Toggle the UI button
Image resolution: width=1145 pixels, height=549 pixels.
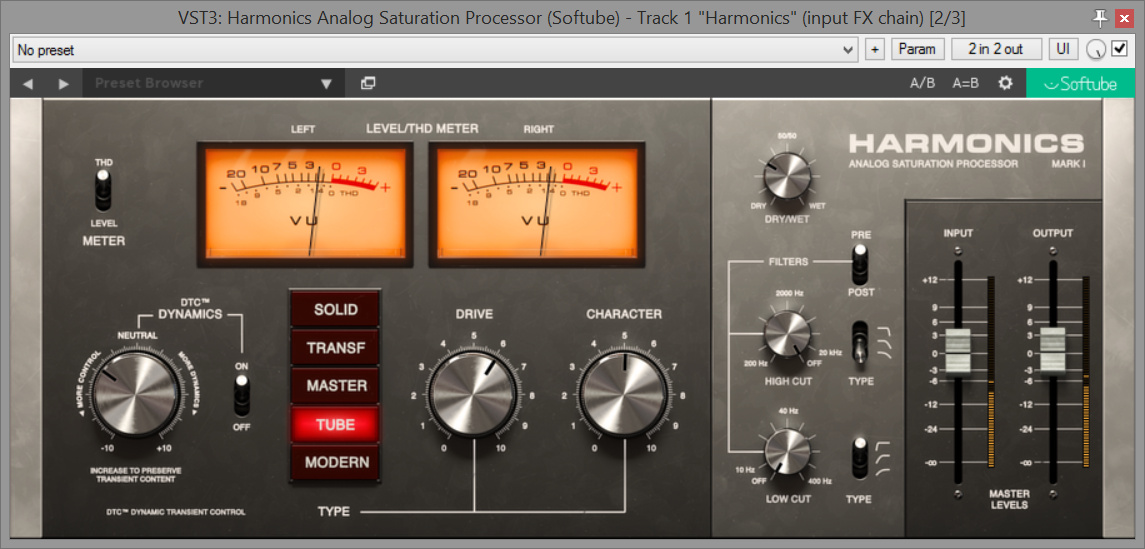coord(1063,50)
